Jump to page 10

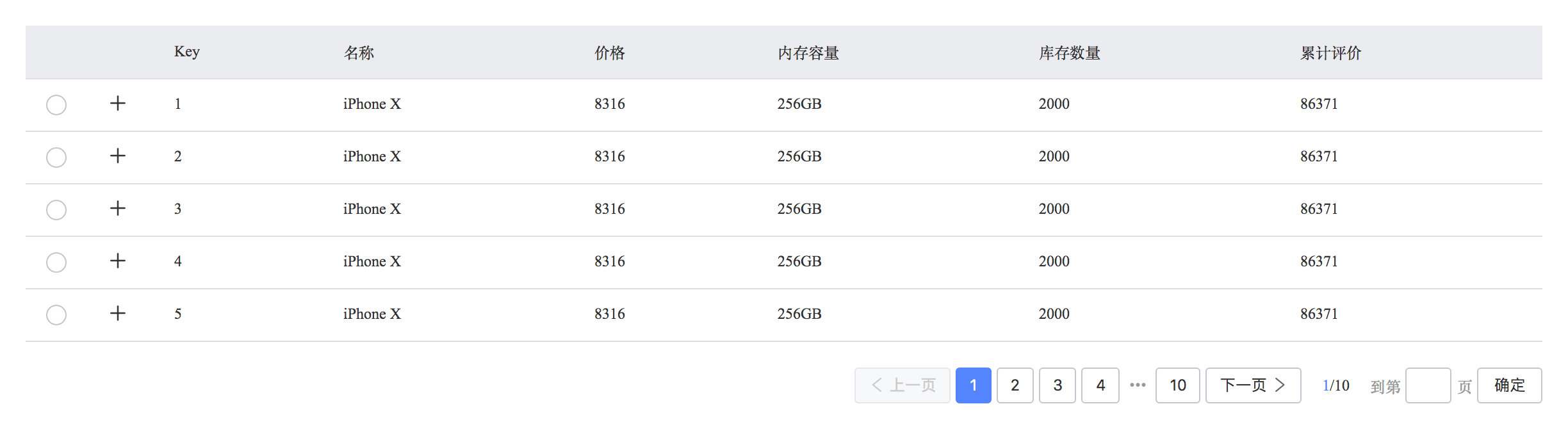click(x=1179, y=385)
